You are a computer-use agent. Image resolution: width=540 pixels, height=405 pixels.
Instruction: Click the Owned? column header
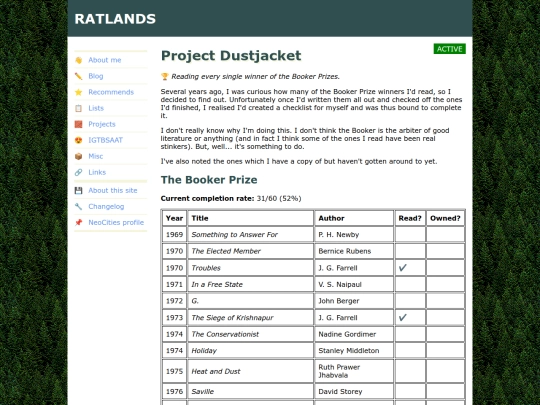[x=445, y=218]
